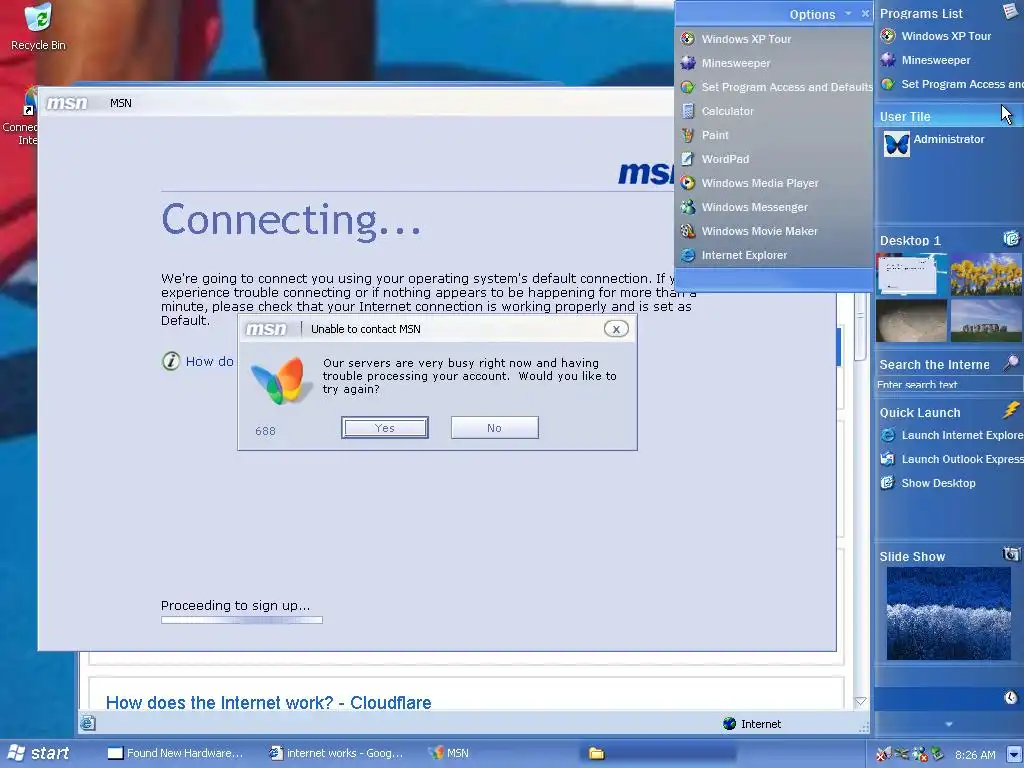Launch Internet Explorer from sidebar Quick Launch
1024x768 pixels.
[950, 436]
